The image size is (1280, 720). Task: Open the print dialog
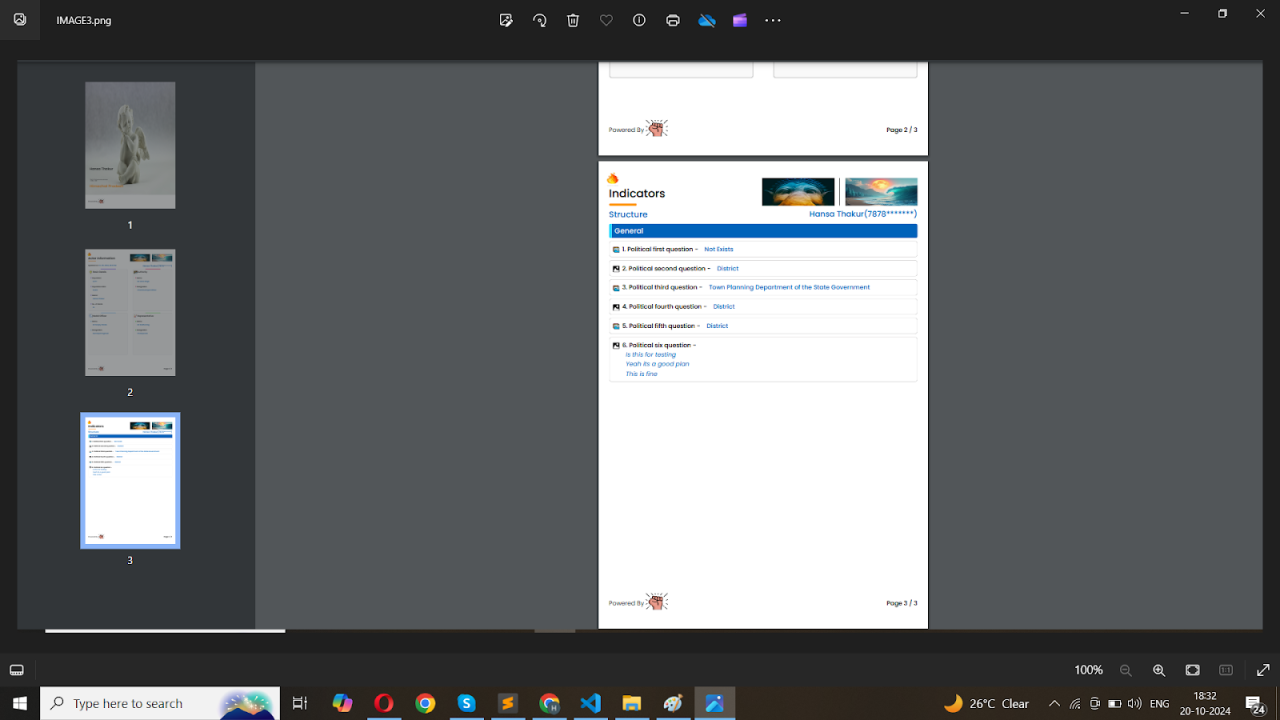(x=673, y=20)
